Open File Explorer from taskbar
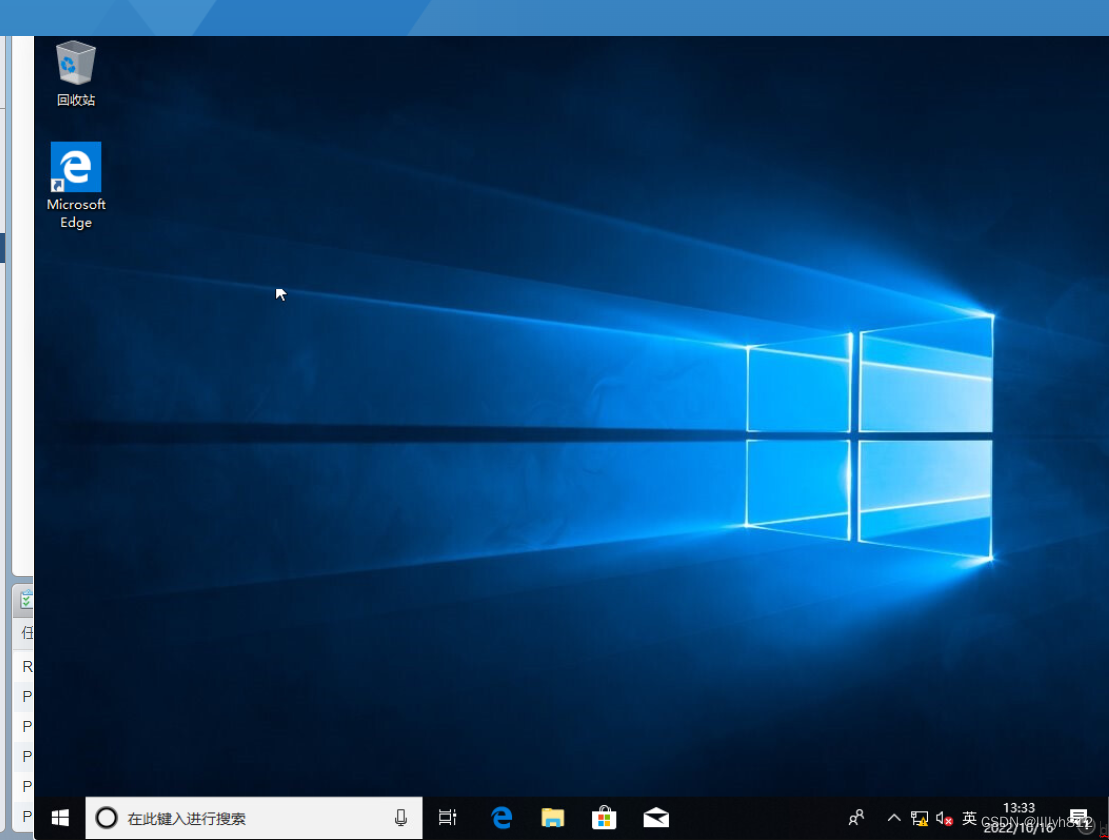Image resolution: width=1109 pixels, height=840 pixels. coord(552,818)
